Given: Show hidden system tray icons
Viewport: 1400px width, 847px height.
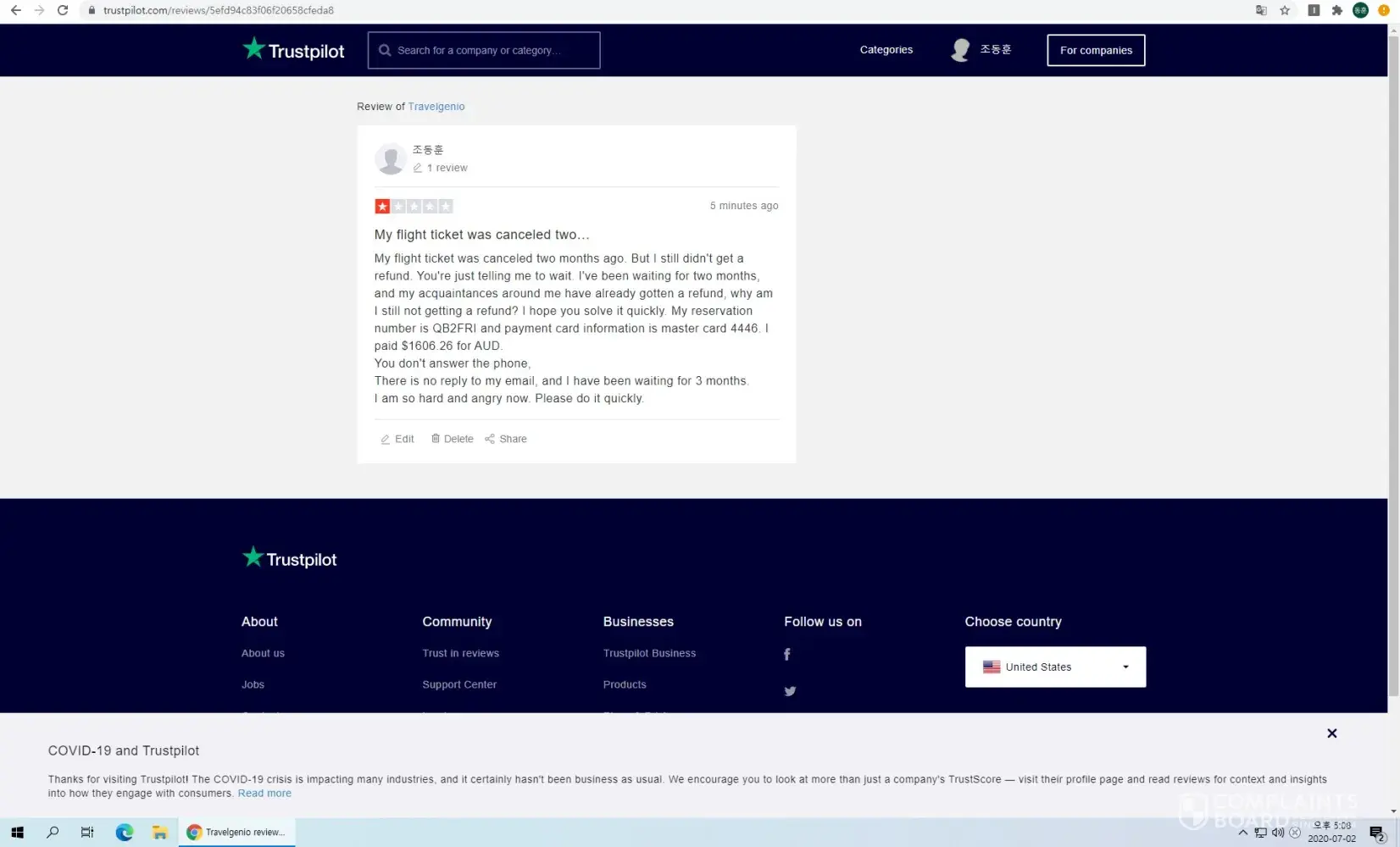Looking at the screenshot, I should (x=1243, y=833).
